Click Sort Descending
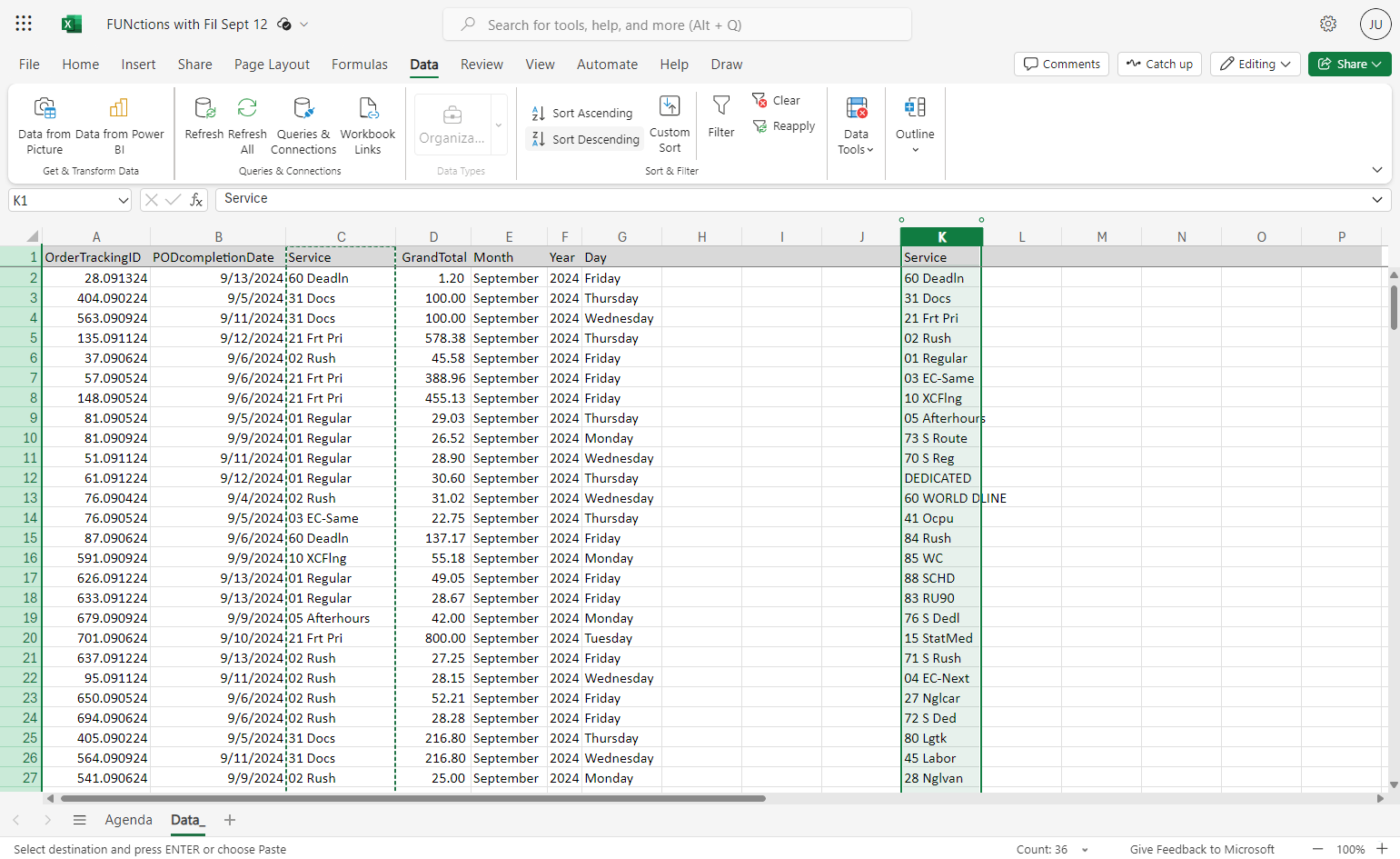The width and height of the screenshot is (1400, 859). coord(586,139)
